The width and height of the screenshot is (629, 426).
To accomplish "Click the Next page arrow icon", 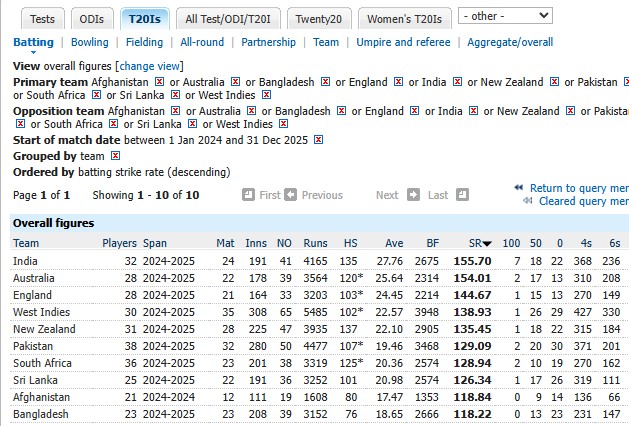I will coord(413,195).
